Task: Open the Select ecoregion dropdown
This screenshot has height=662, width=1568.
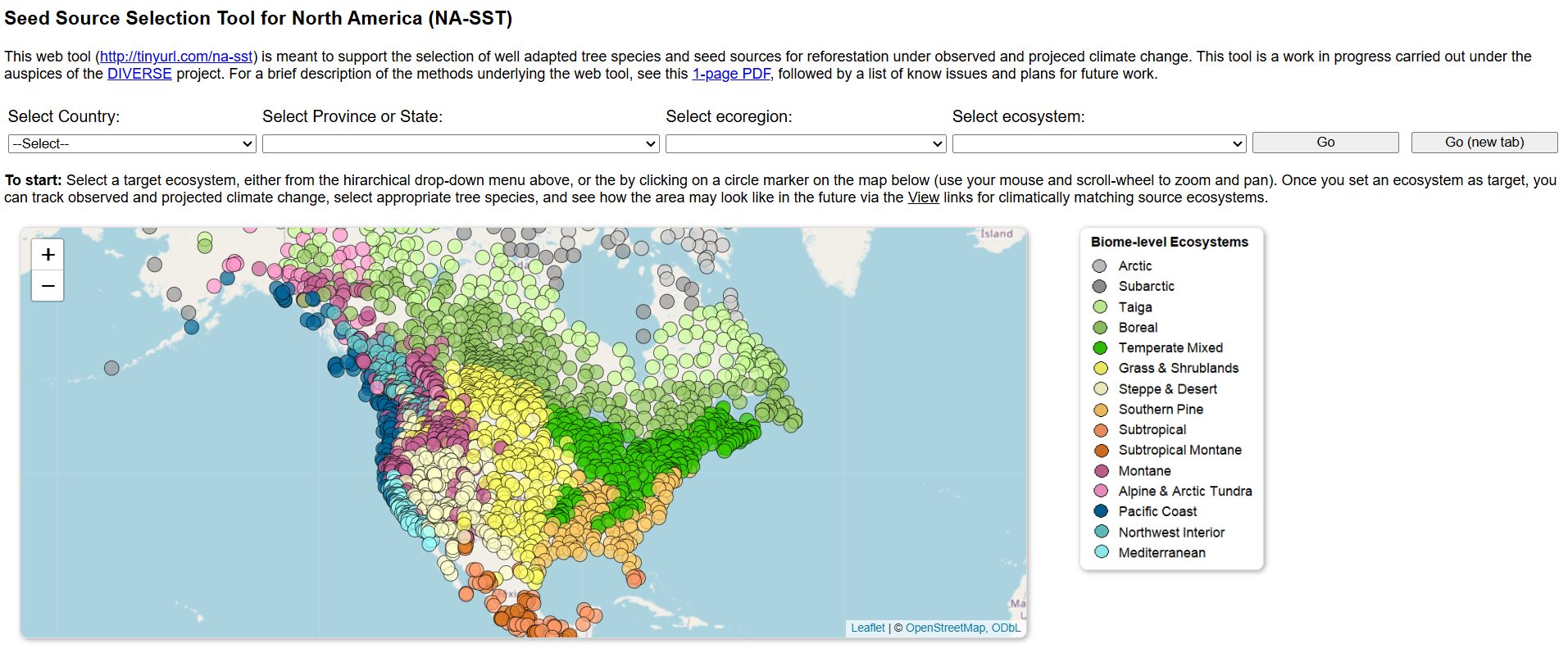Action: [806, 143]
